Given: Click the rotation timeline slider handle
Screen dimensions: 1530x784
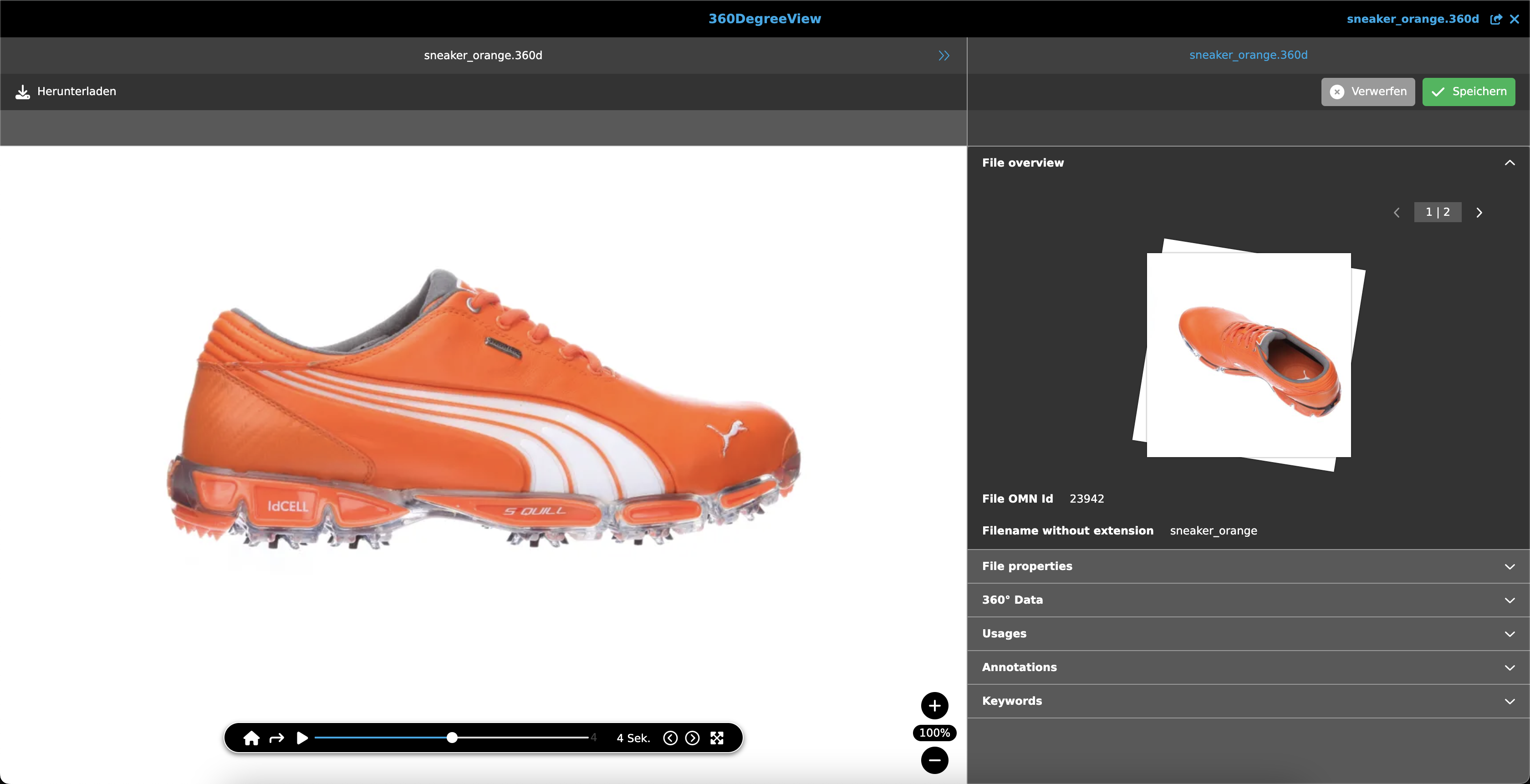Looking at the screenshot, I should (x=452, y=738).
